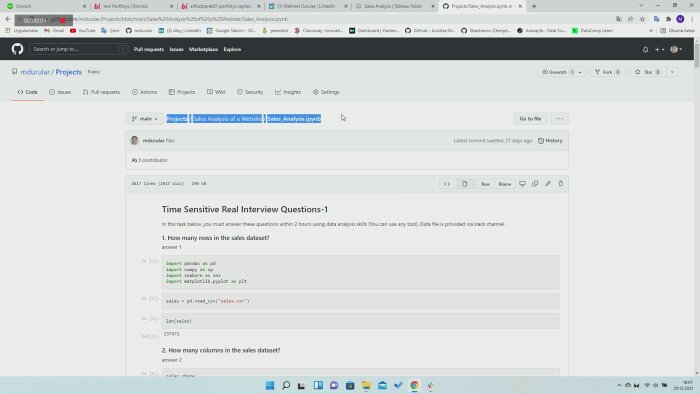The height and width of the screenshot is (394, 700).
Task: Switch to the repository Pull requests tab
Action: click(x=101, y=92)
